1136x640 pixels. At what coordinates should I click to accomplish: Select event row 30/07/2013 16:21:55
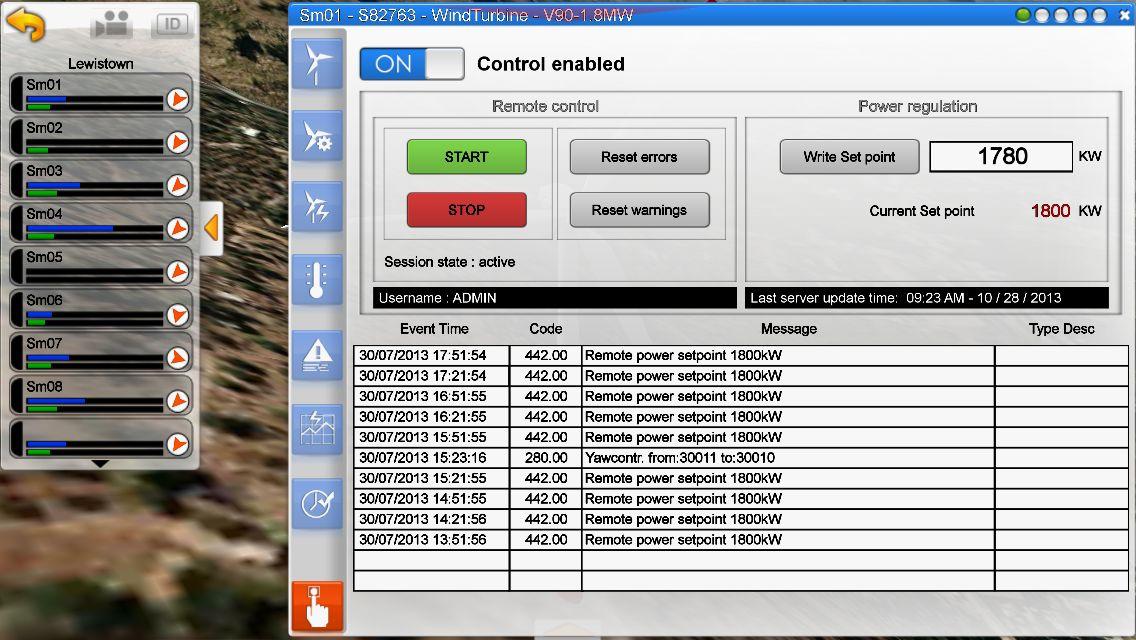(740, 417)
